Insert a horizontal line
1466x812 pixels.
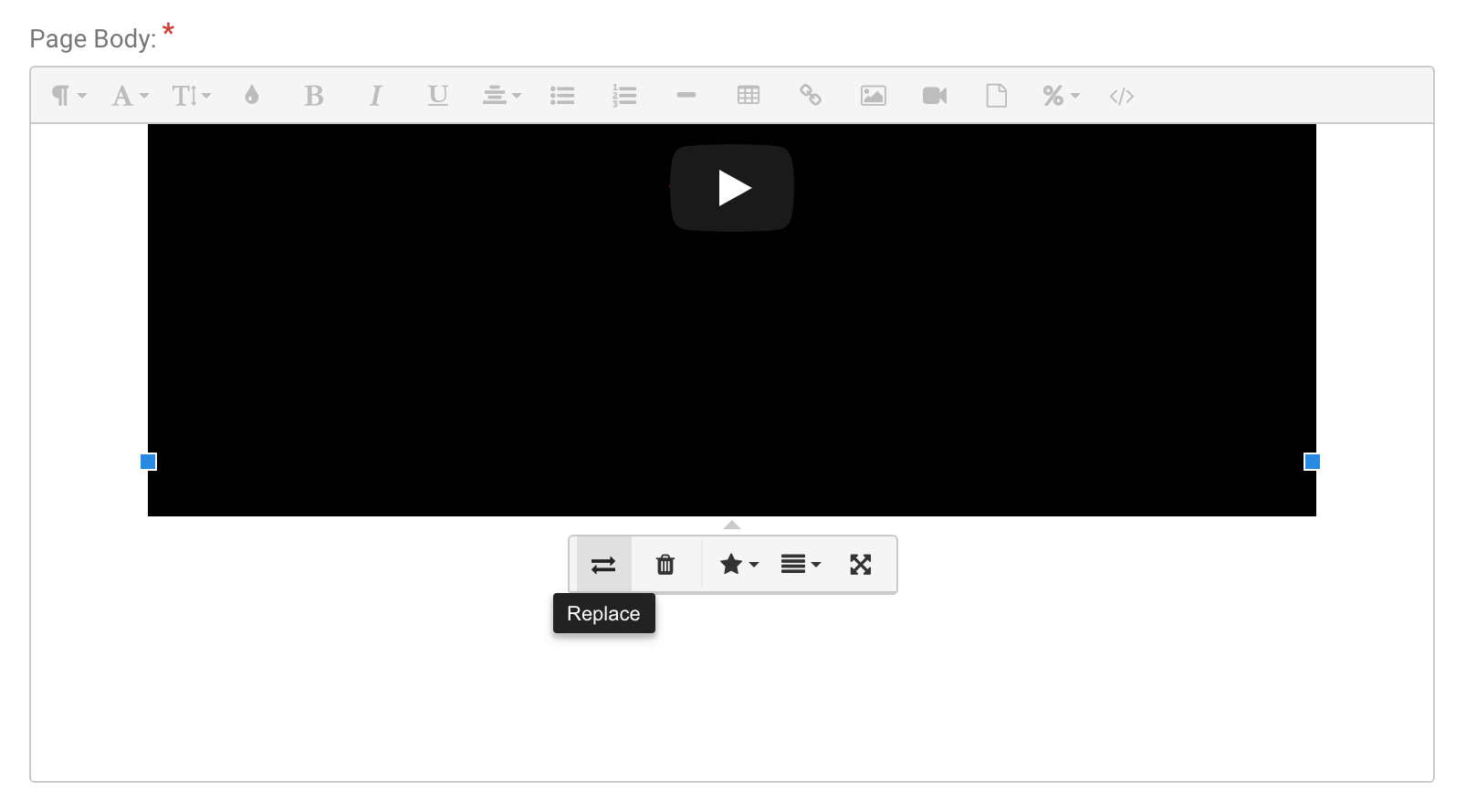coord(686,96)
